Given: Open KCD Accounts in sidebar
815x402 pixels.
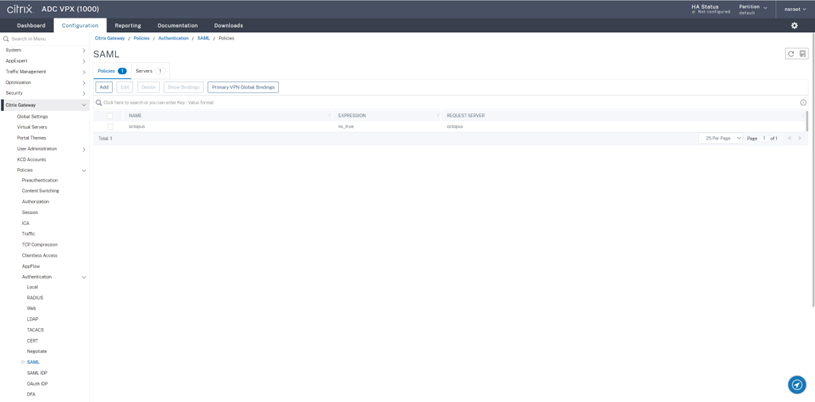Looking at the screenshot, I should click(x=31, y=160).
